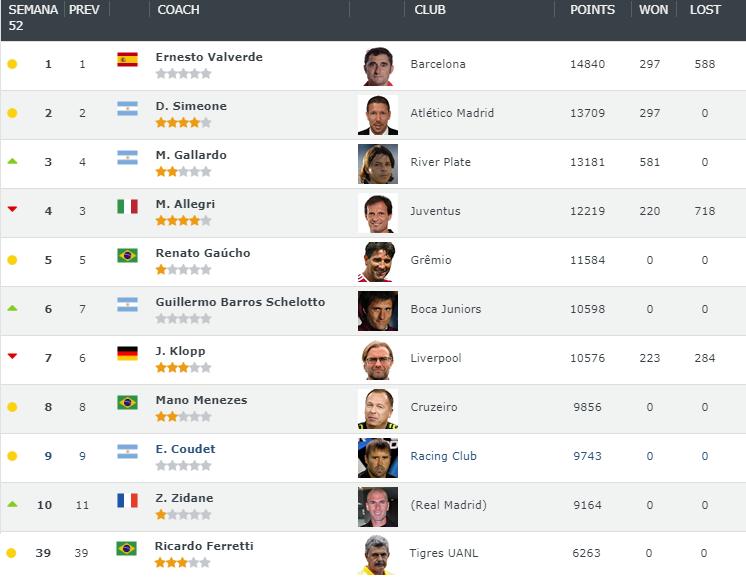Click the yellow dot in Renato Gaúcho's row
Viewport: 746px width, 582px height.
(x=12, y=260)
